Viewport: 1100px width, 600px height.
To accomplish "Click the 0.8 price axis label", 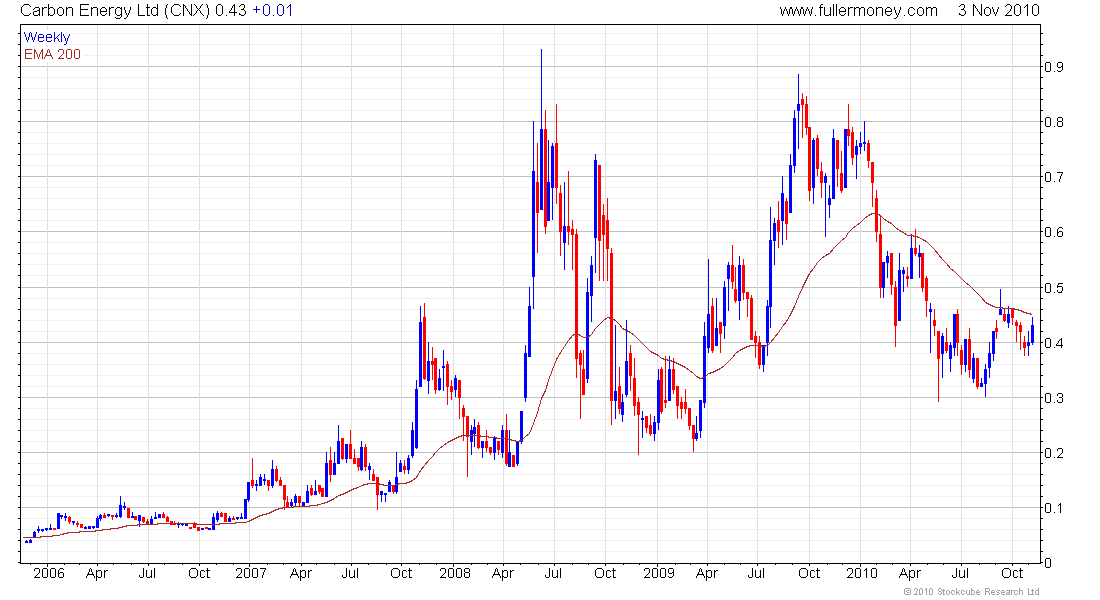I will 1054,122.
